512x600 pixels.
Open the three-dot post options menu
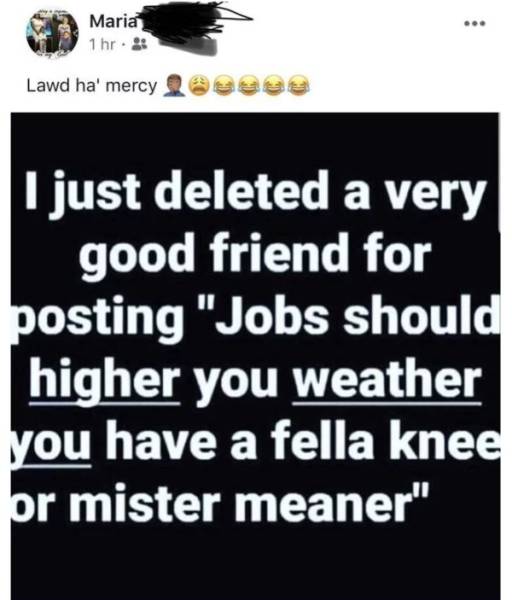(474, 24)
